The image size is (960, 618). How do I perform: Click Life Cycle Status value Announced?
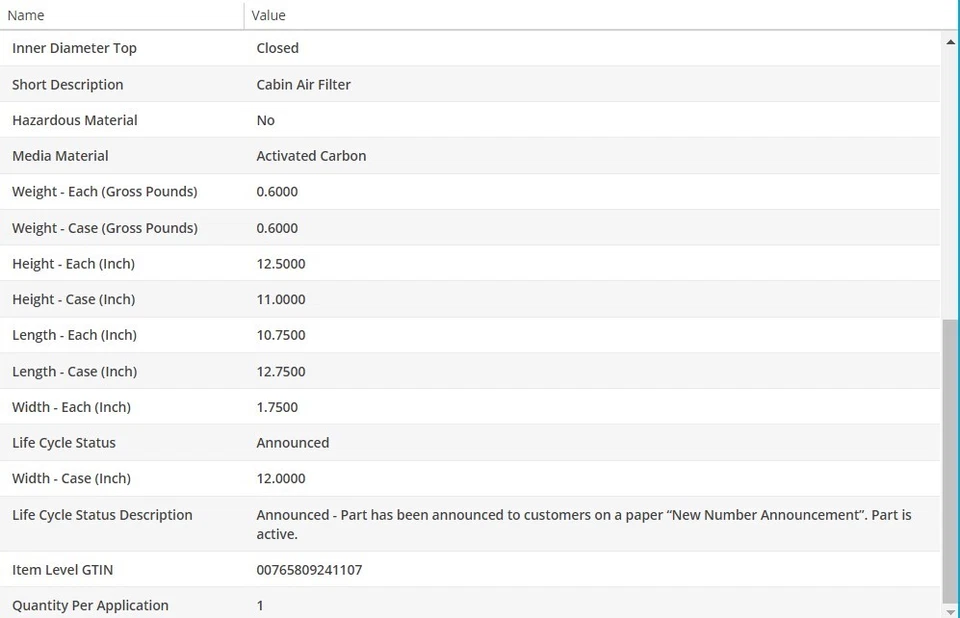[292, 443]
